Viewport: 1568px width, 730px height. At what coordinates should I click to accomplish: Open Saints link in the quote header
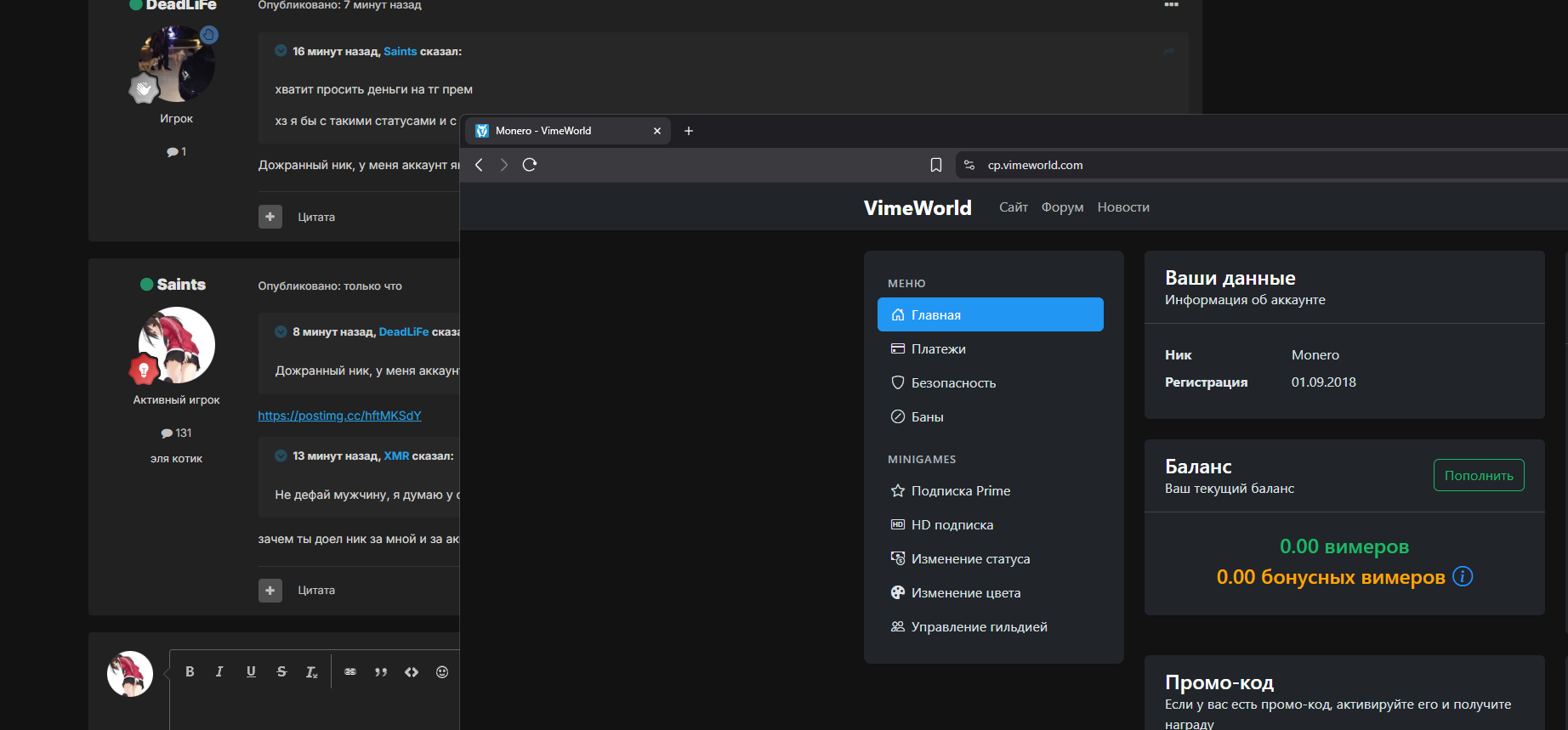(400, 51)
